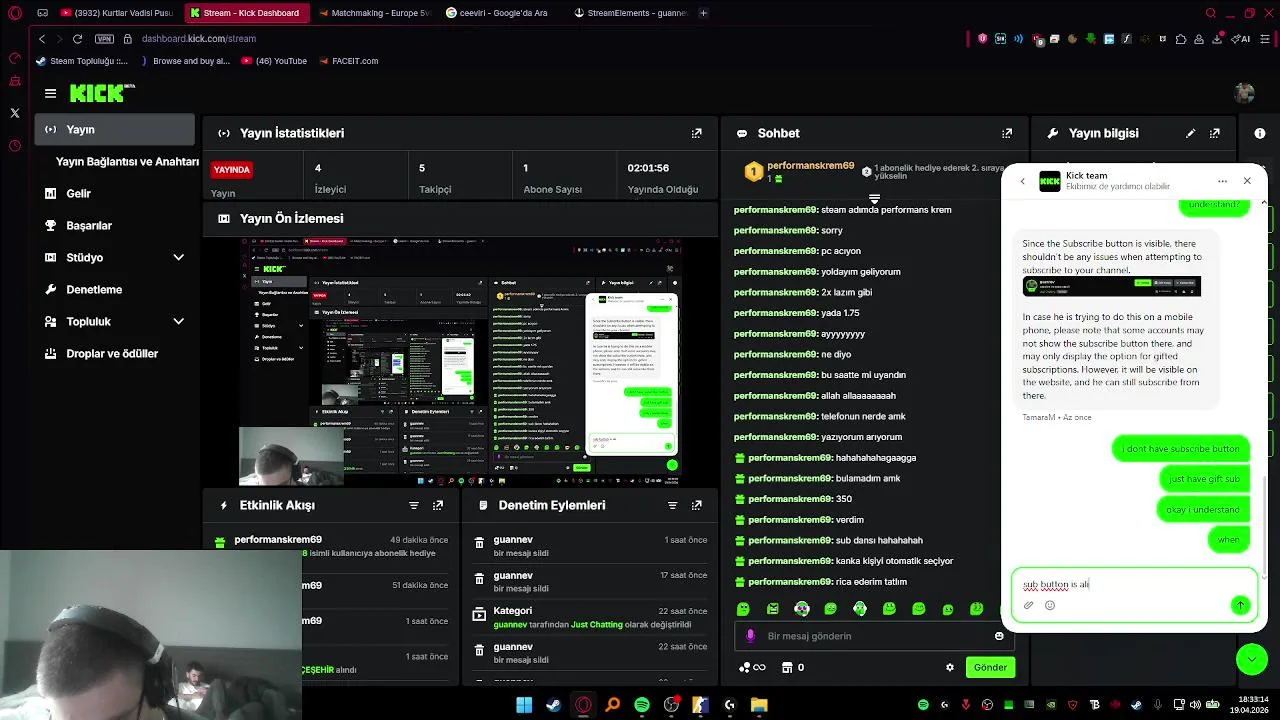Open the YouTube bookmark
Screen dimensions: 1280x720
(x=274, y=61)
